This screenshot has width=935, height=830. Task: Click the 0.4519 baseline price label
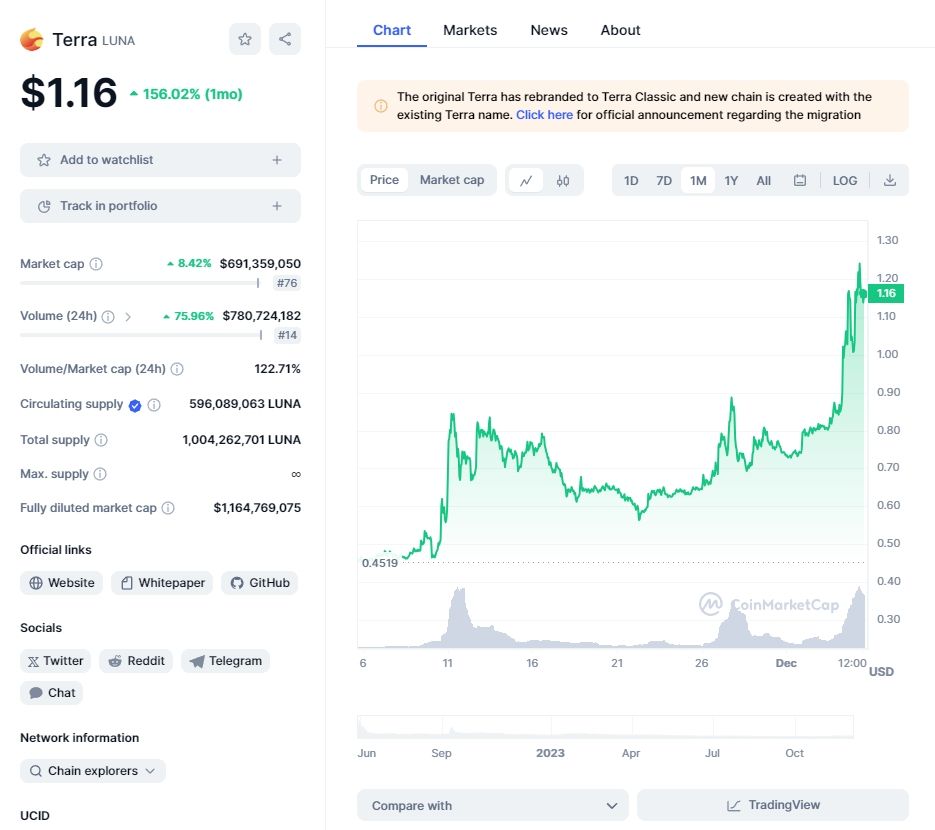coord(379,563)
